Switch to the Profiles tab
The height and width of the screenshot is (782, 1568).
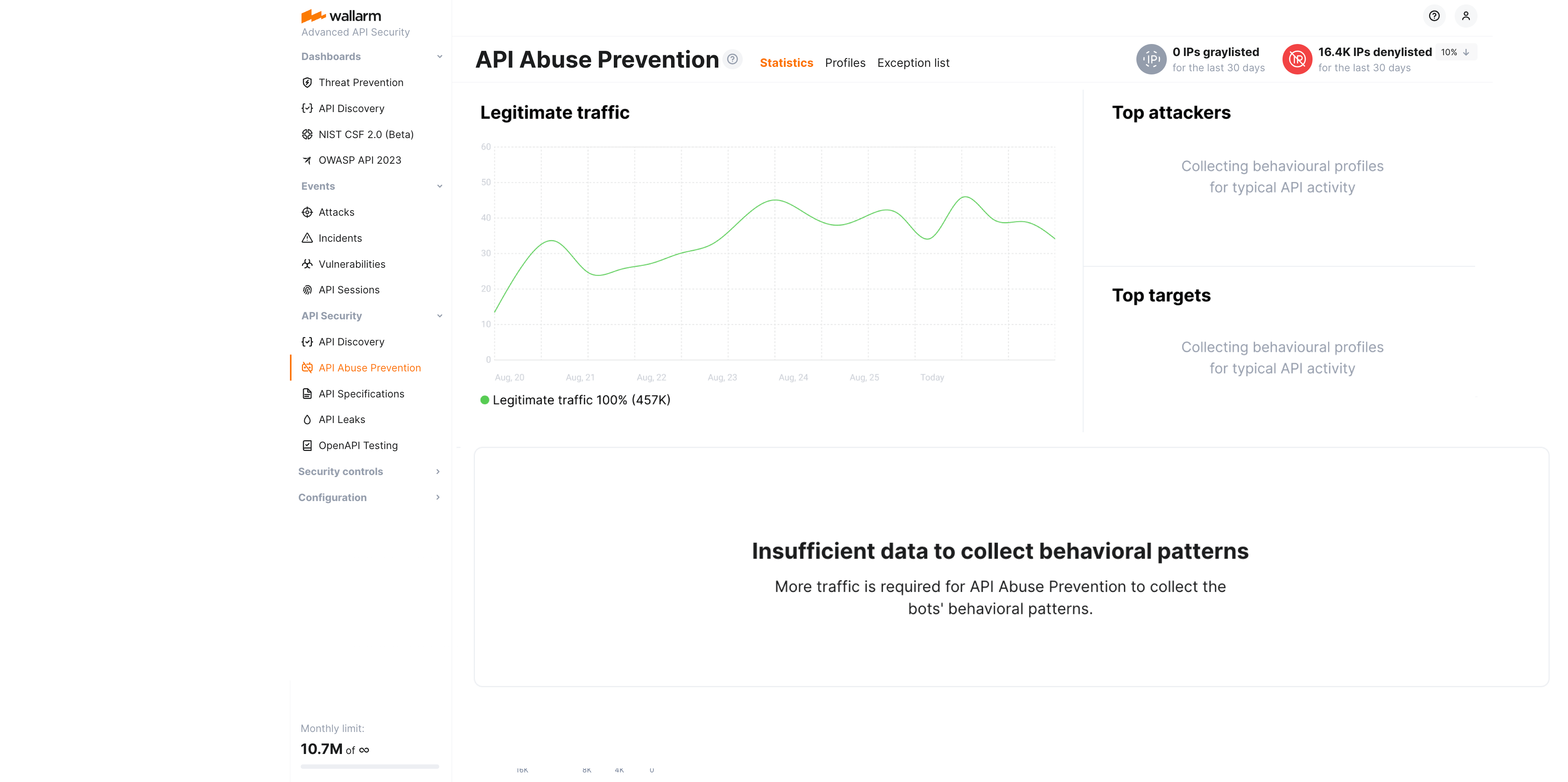click(846, 63)
